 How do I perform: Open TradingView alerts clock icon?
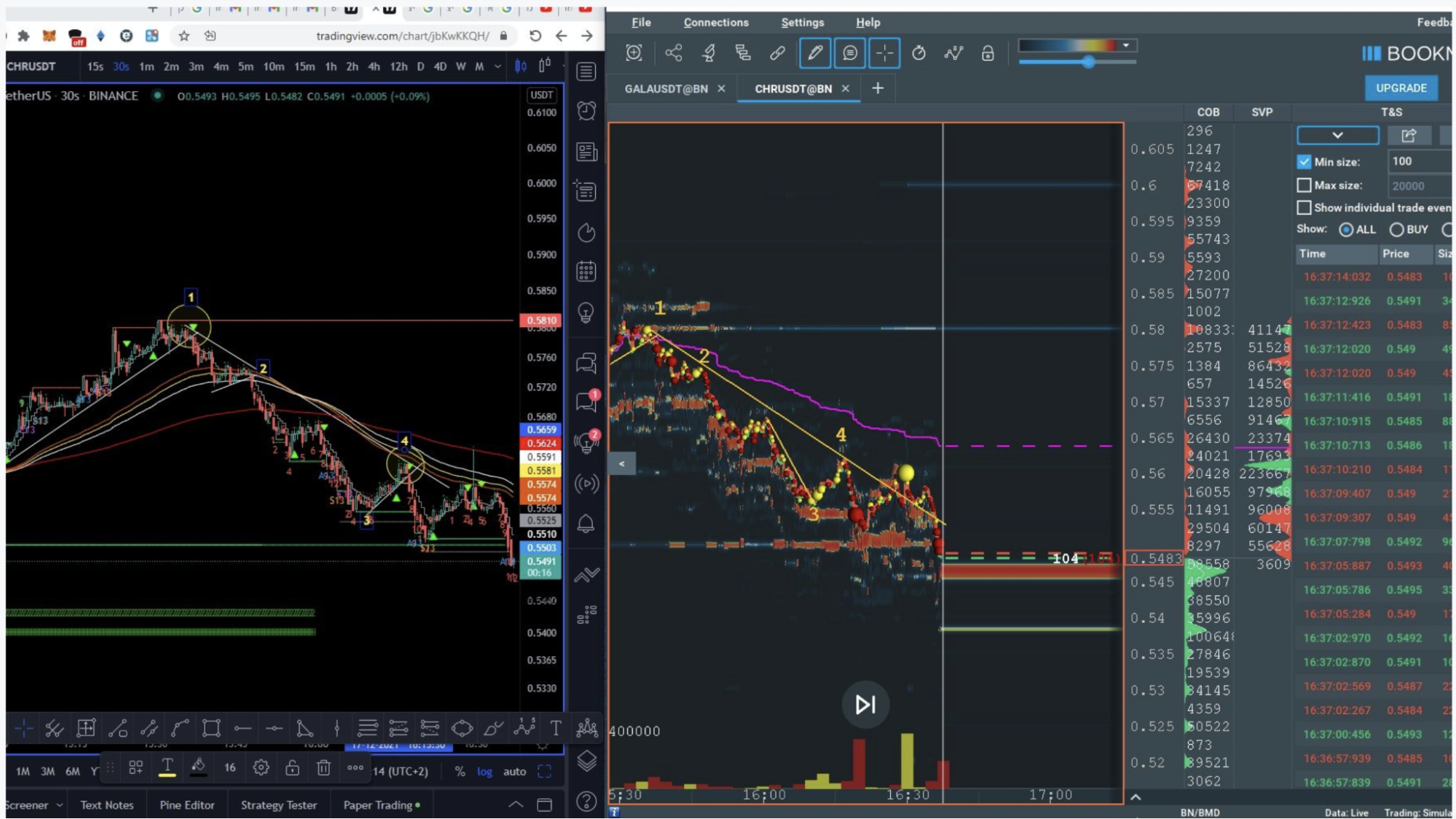pyautogui.click(x=586, y=111)
